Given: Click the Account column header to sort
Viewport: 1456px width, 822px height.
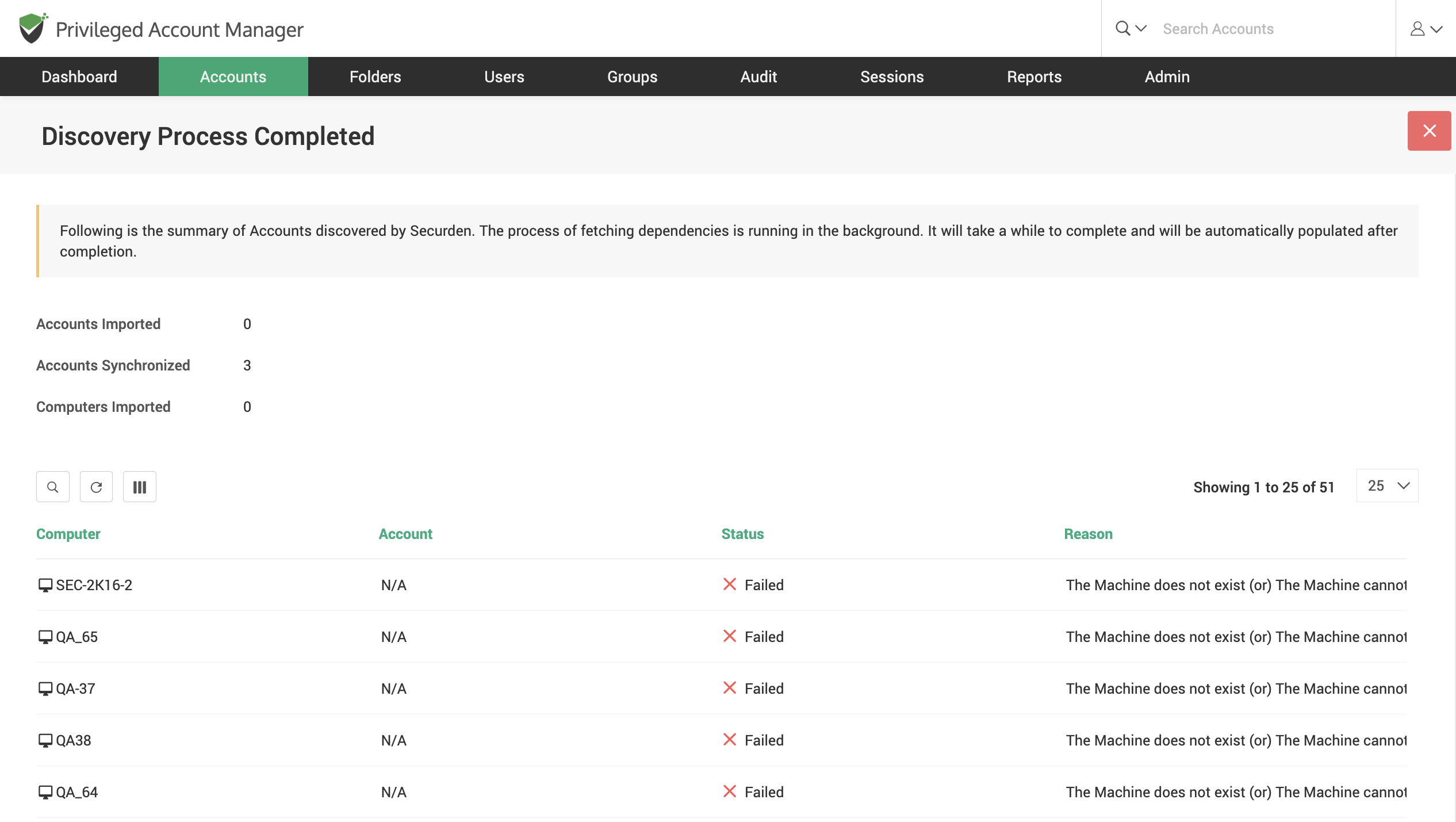Looking at the screenshot, I should click(x=405, y=534).
